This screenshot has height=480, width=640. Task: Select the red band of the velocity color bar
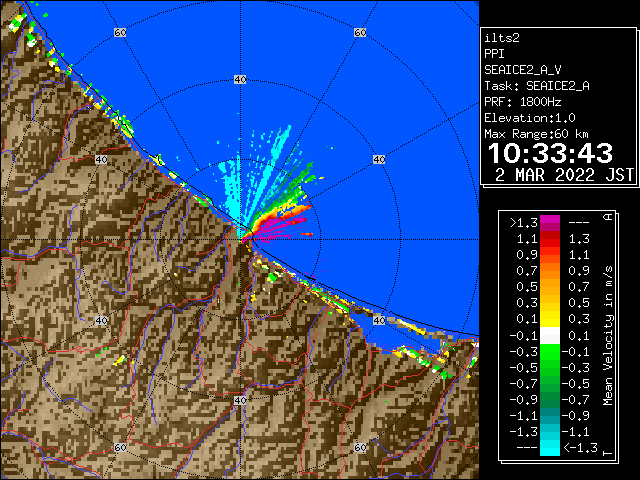point(550,239)
